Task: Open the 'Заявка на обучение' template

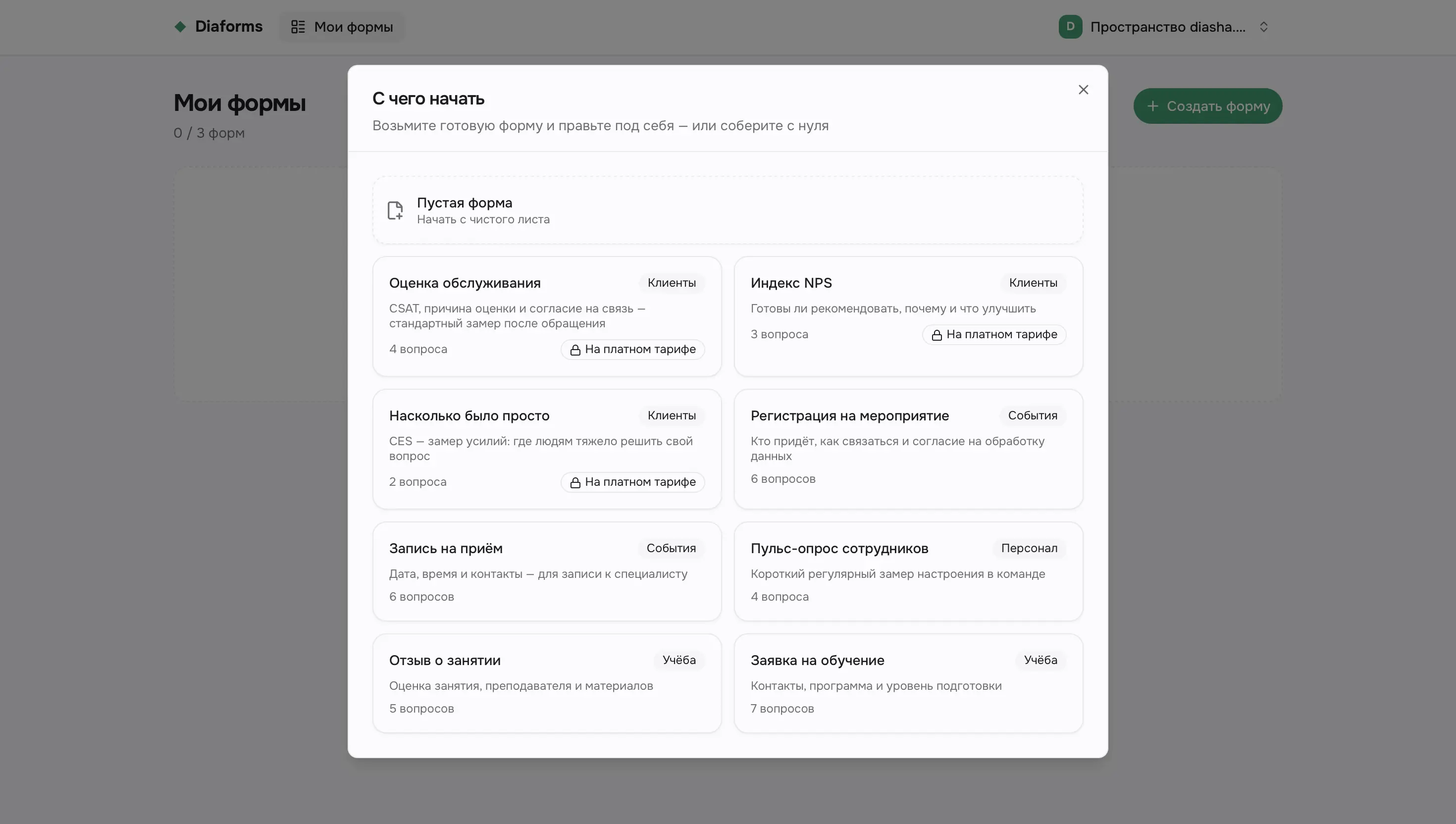Action: (x=908, y=683)
